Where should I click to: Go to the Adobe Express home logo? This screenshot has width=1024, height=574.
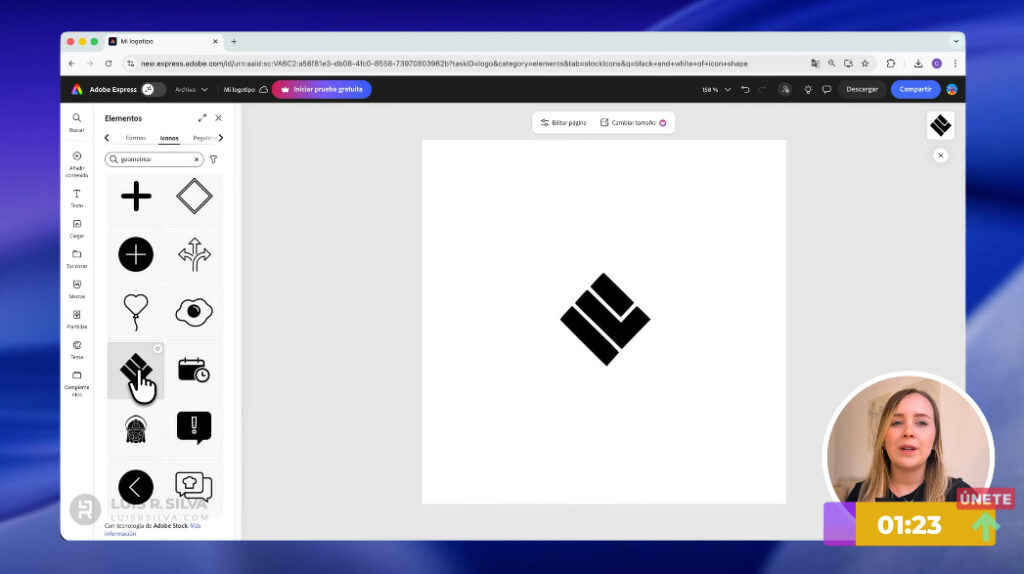77,89
